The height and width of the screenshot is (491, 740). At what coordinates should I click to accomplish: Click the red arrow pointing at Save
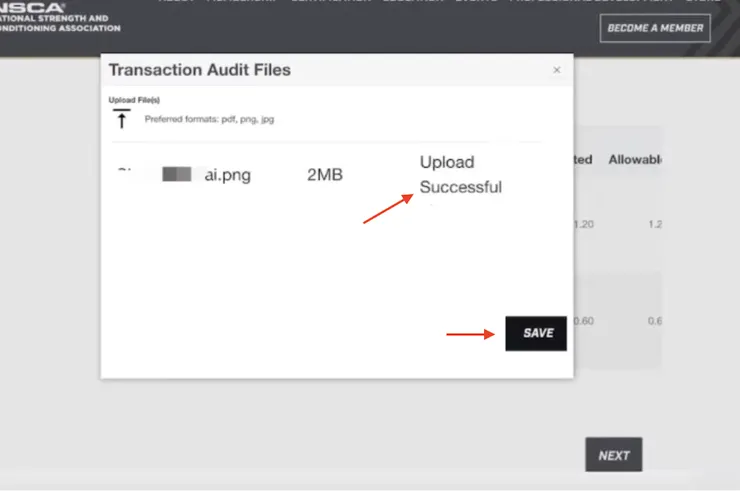(471, 334)
